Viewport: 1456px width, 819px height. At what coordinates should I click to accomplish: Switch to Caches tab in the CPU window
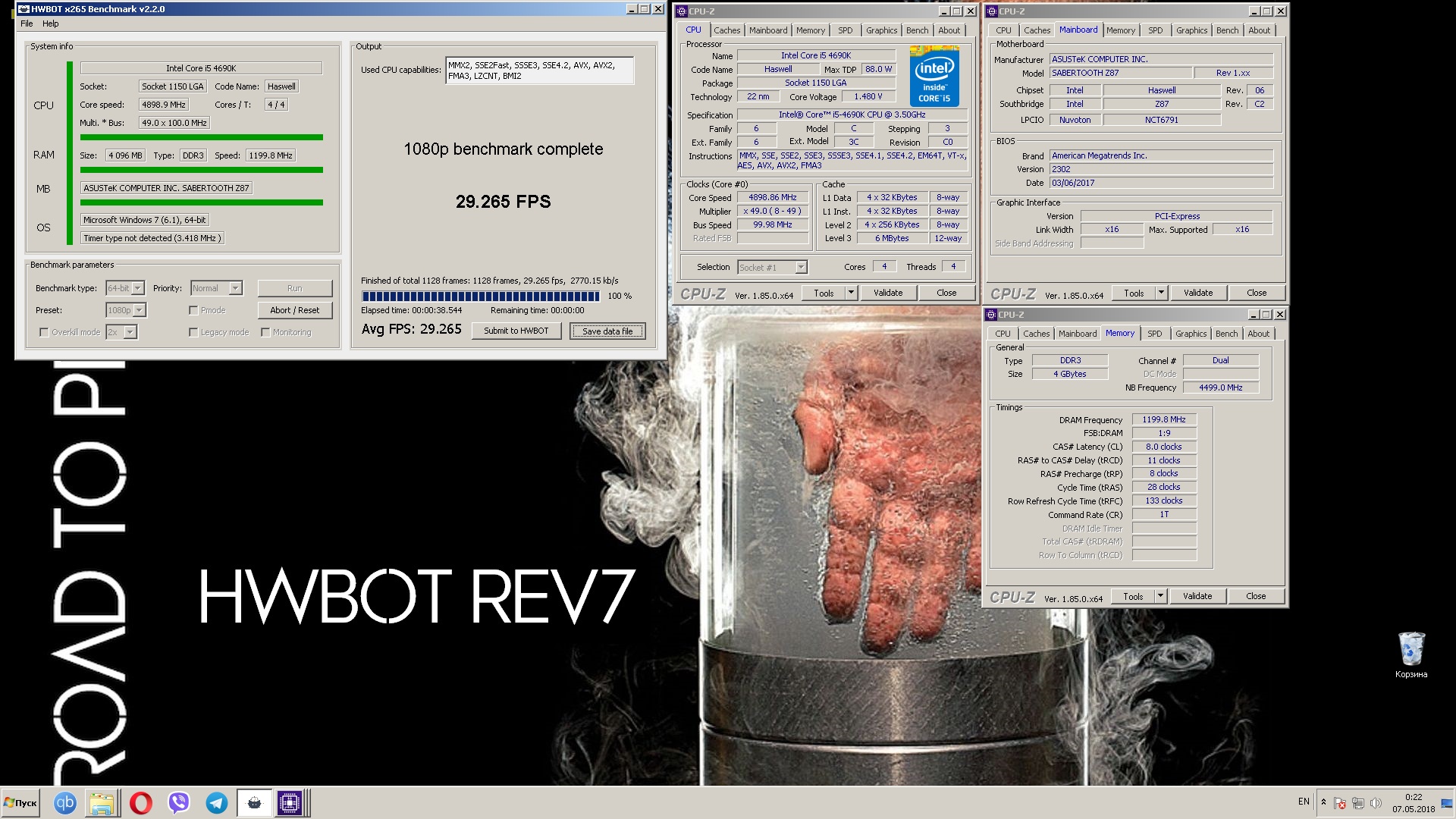pos(726,30)
